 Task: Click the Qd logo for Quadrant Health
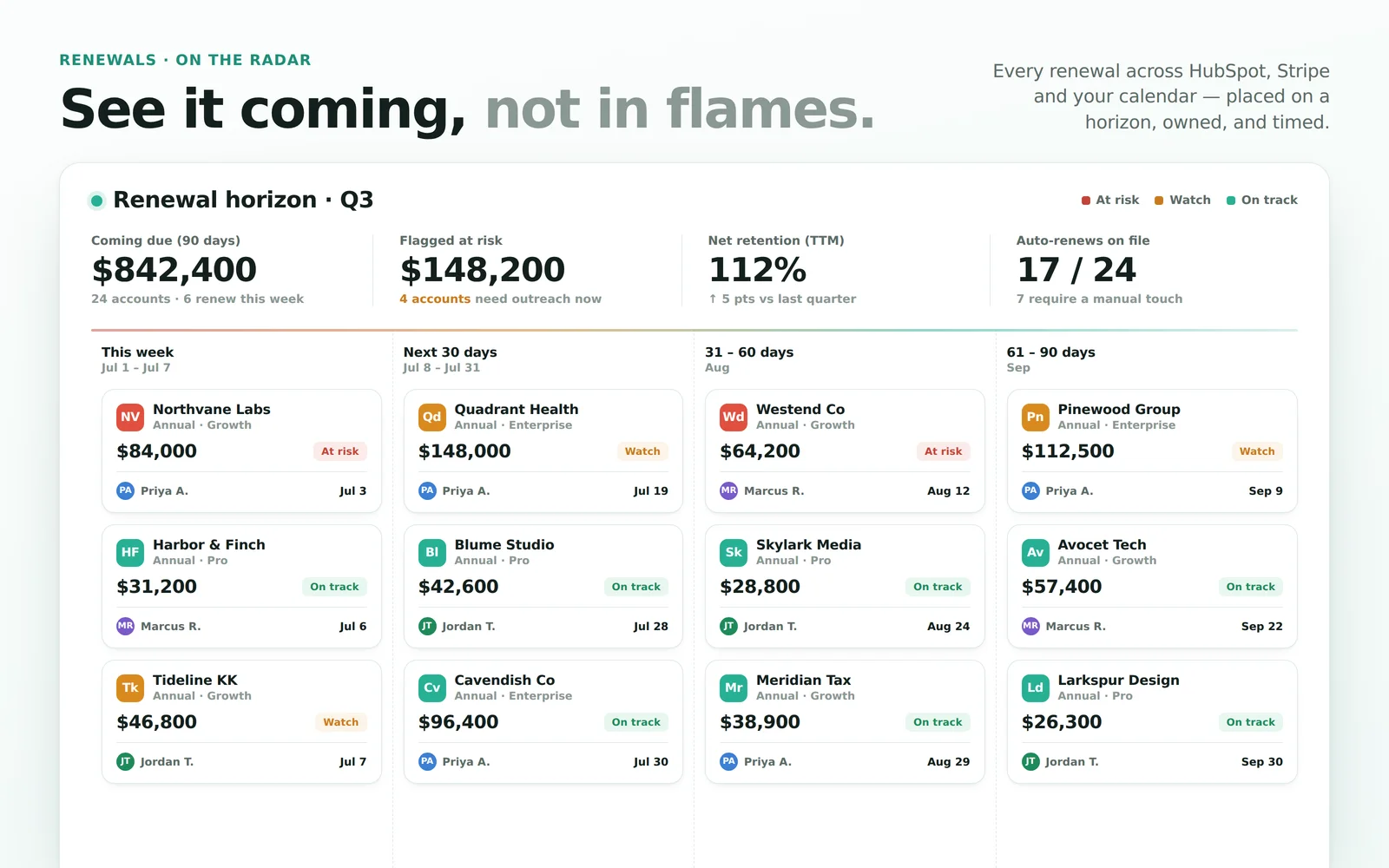tap(431, 417)
